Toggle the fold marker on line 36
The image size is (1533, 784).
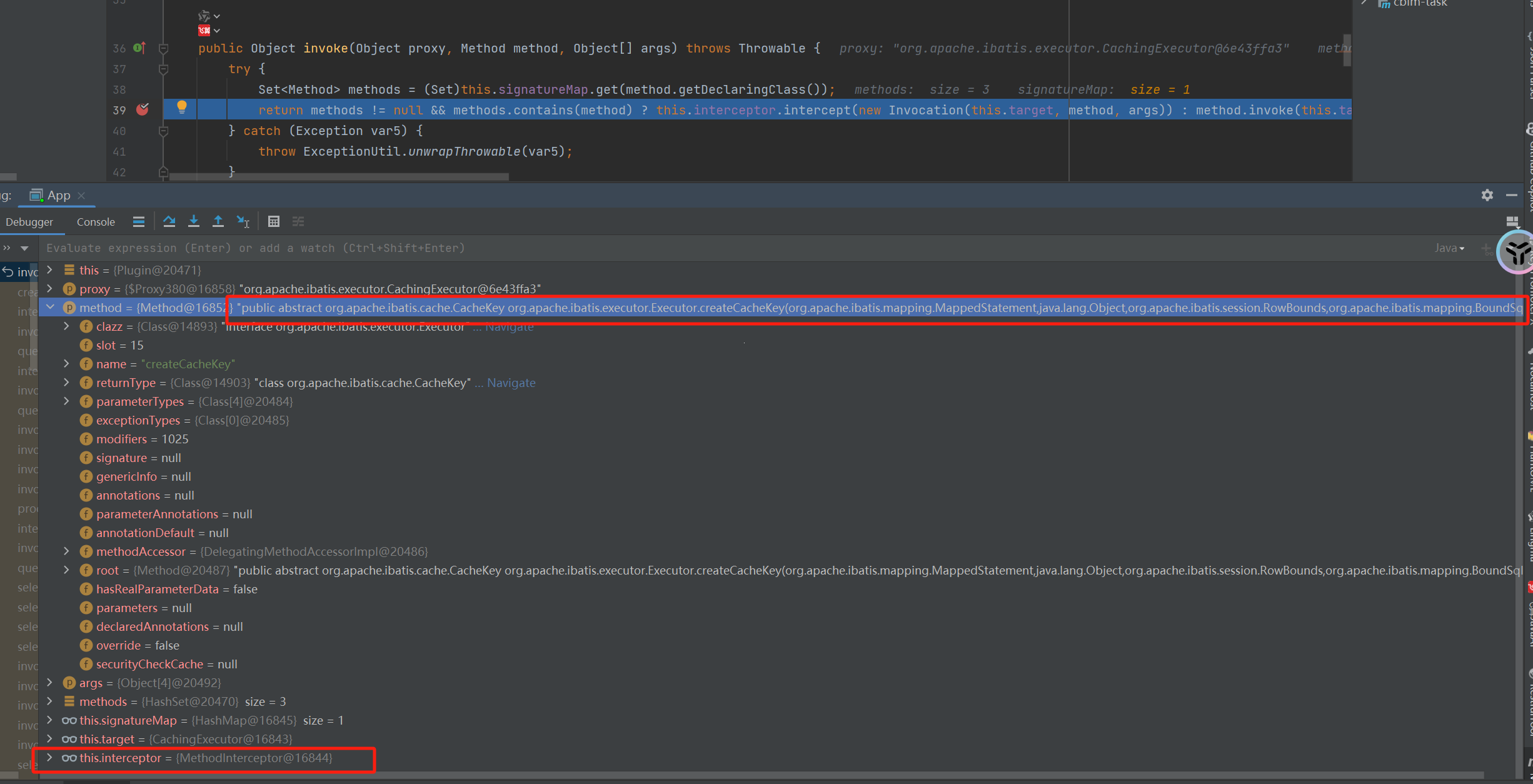click(163, 48)
